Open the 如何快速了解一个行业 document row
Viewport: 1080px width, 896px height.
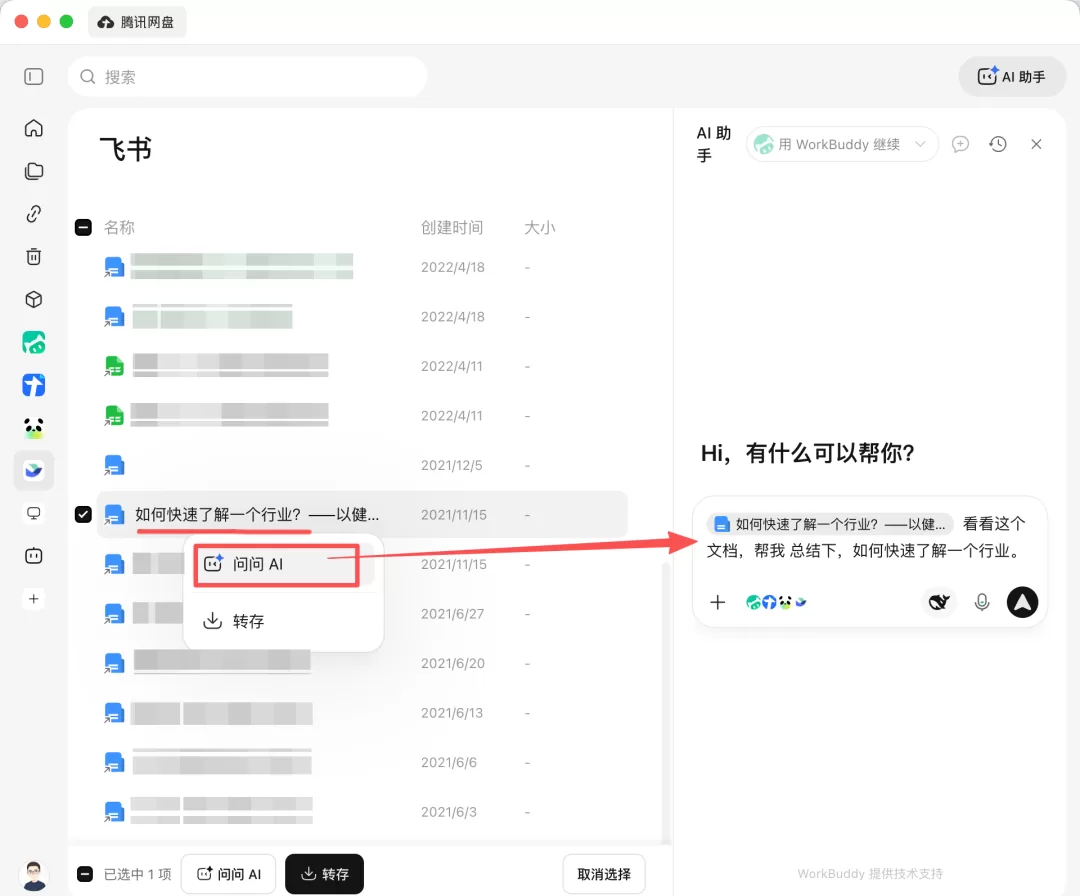coord(362,514)
